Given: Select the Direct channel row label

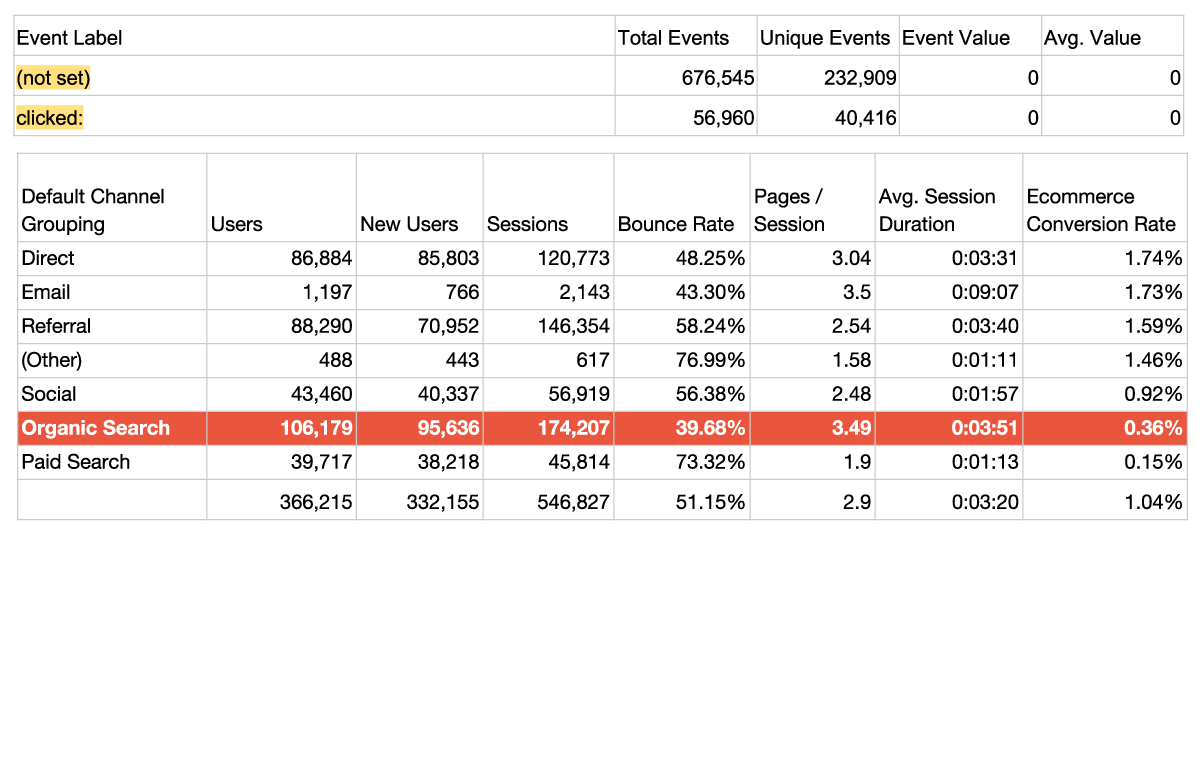Looking at the screenshot, I should (48, 258).
